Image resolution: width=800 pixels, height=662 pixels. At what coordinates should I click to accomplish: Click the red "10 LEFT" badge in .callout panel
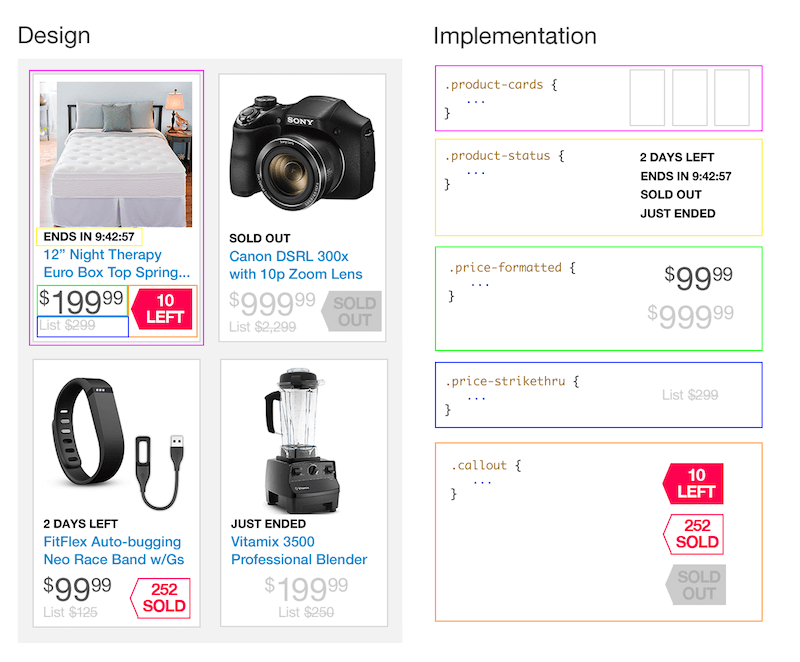click(x=694, y=483)
